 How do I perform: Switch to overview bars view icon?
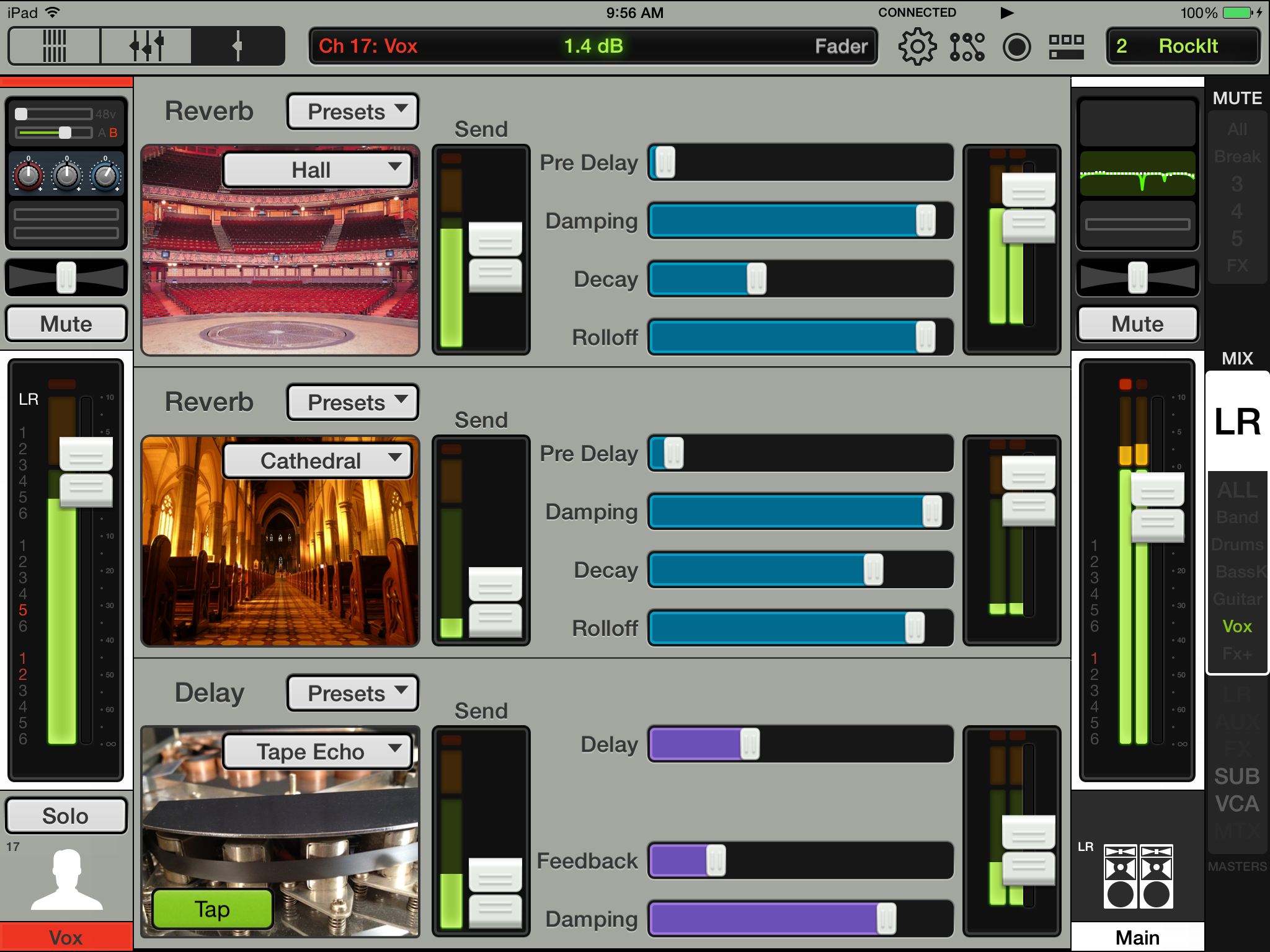click(55, 46)
